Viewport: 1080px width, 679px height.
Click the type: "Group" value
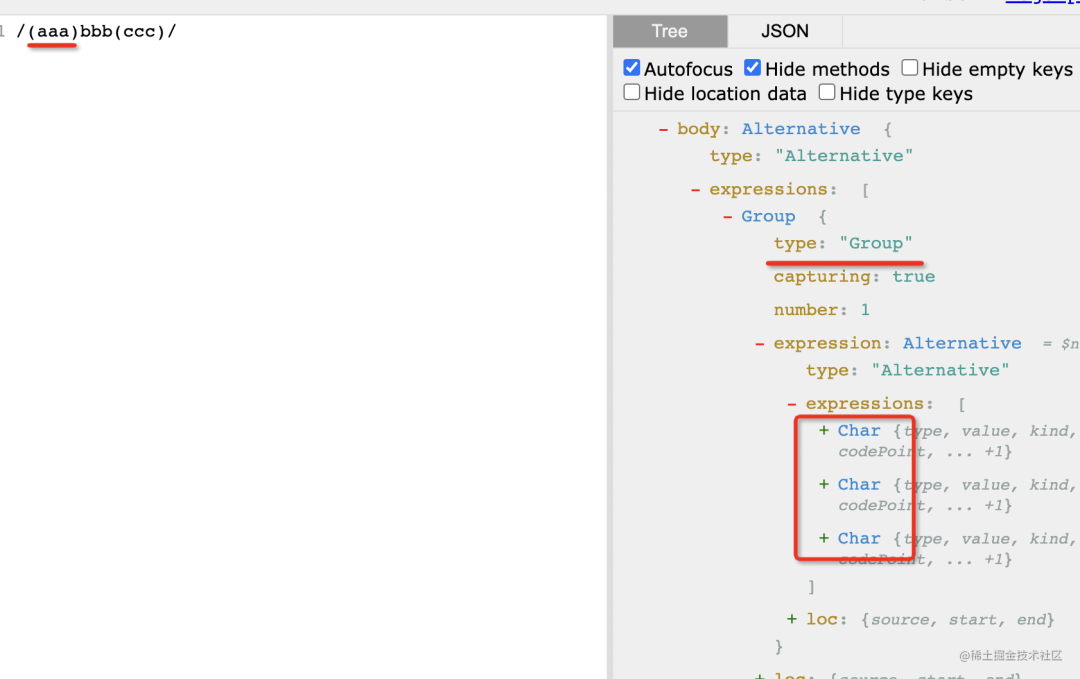(875, 243)
